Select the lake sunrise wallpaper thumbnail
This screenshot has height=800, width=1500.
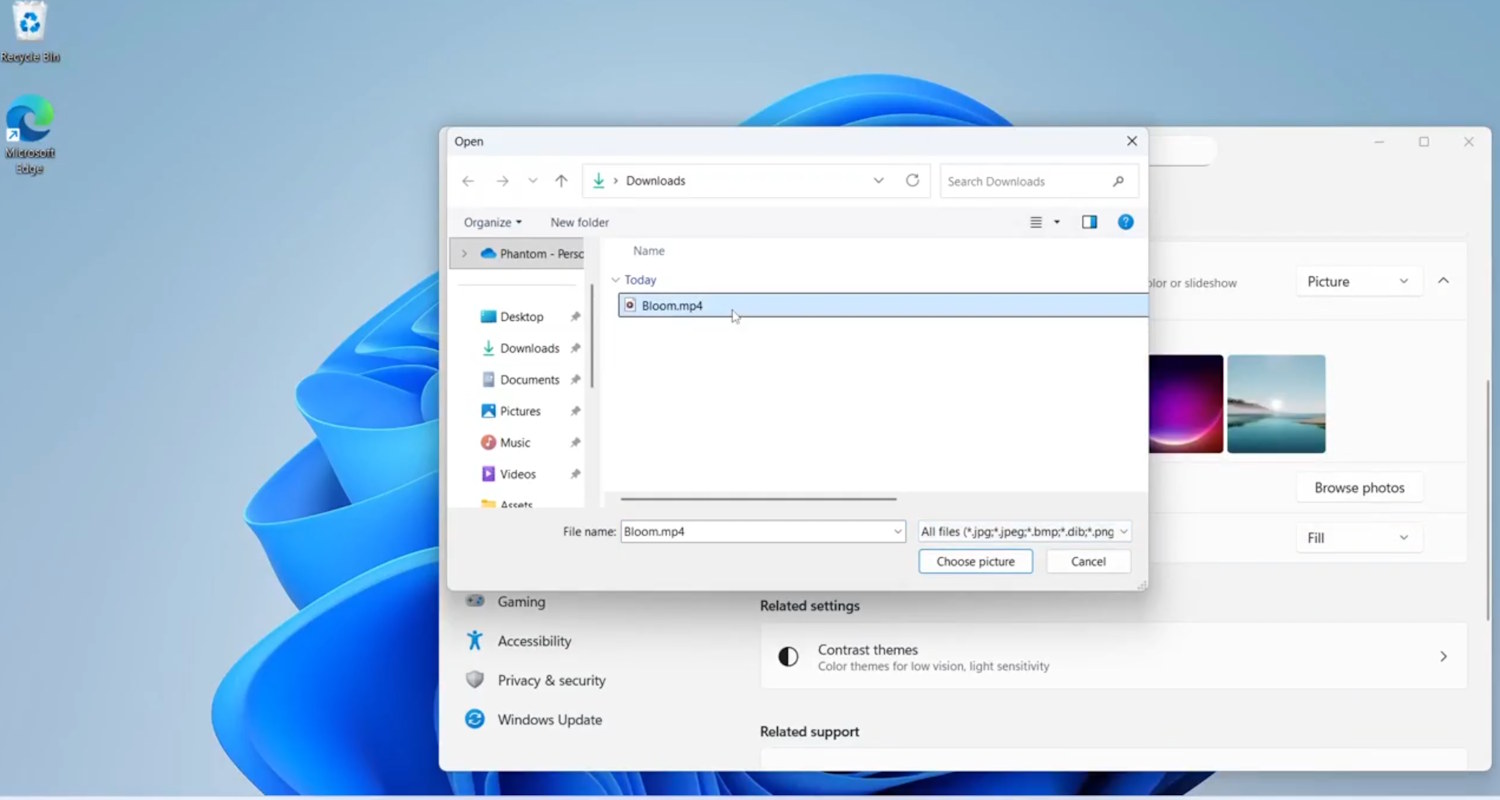click(x=1276, y=404)
